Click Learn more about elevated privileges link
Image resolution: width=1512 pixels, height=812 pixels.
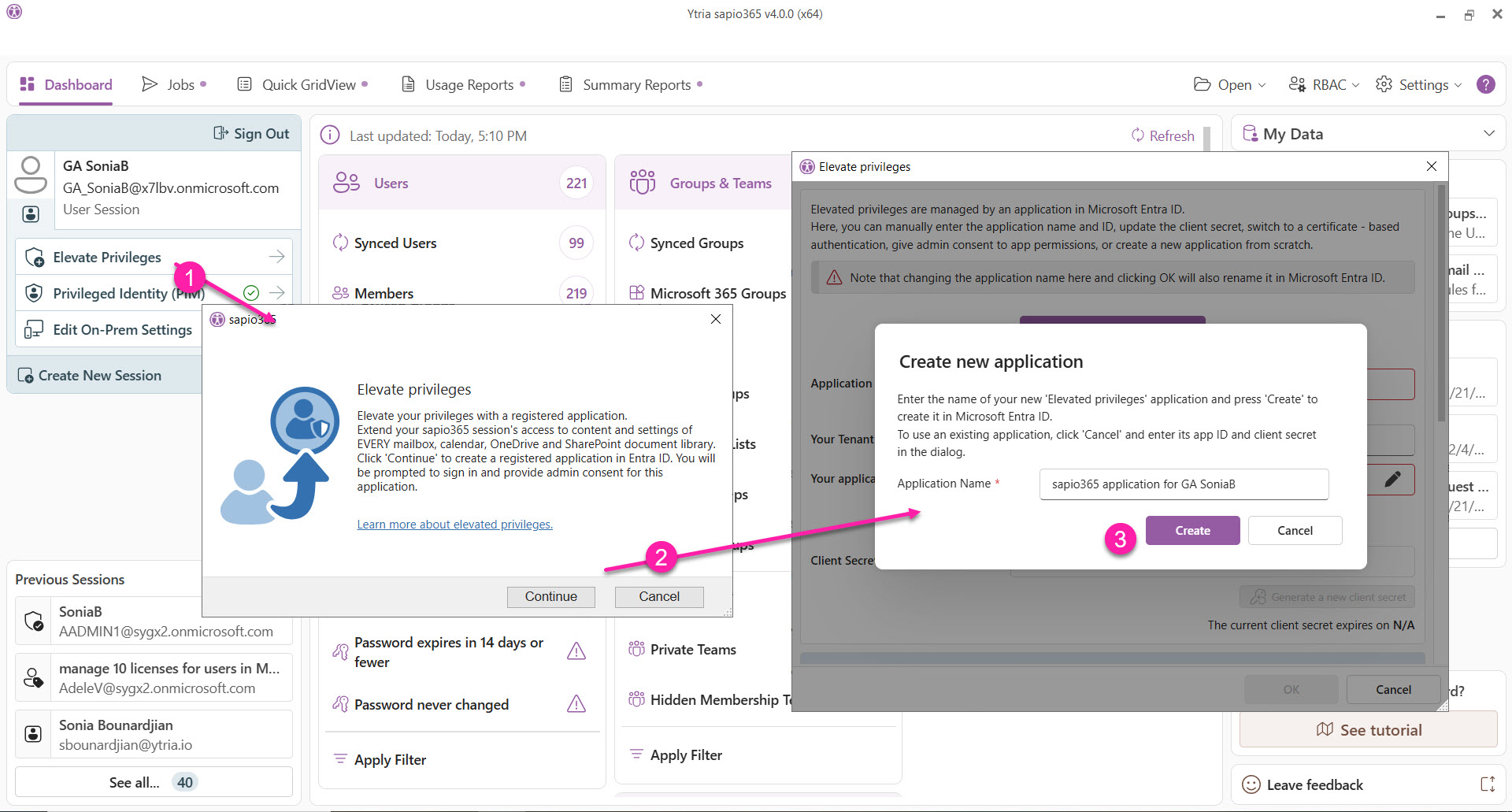(454, 525)
